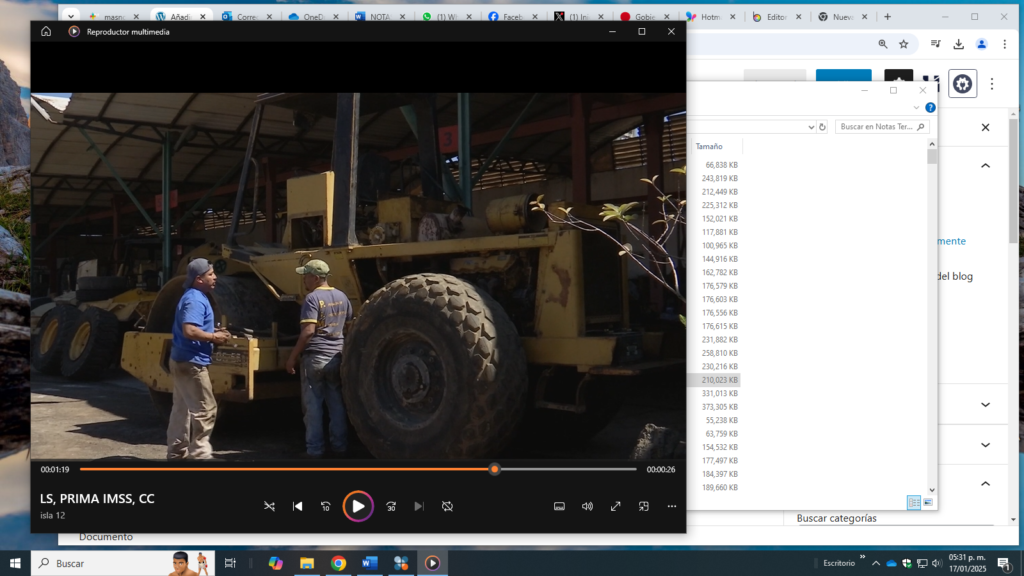Open a new Chrome tab
Screen dimensions: 1024x576
887,17
